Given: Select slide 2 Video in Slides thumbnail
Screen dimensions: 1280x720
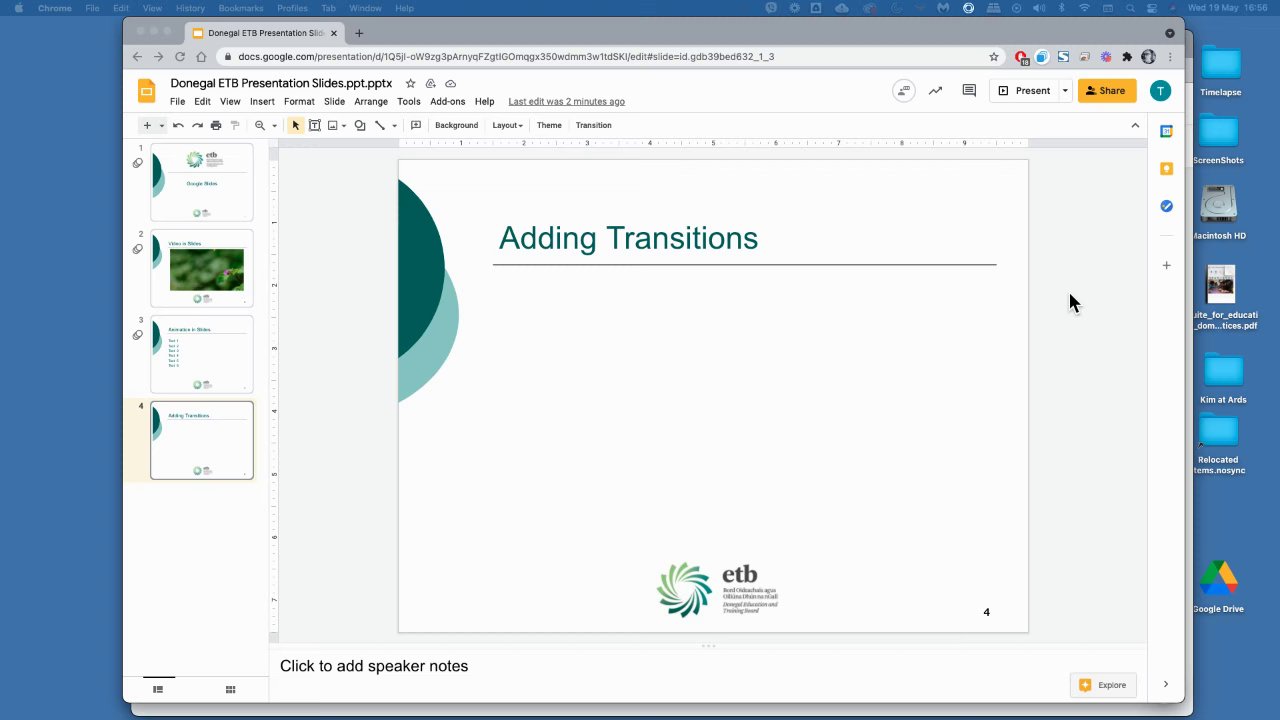Looking at the screenshot, I should click(202, 268).
